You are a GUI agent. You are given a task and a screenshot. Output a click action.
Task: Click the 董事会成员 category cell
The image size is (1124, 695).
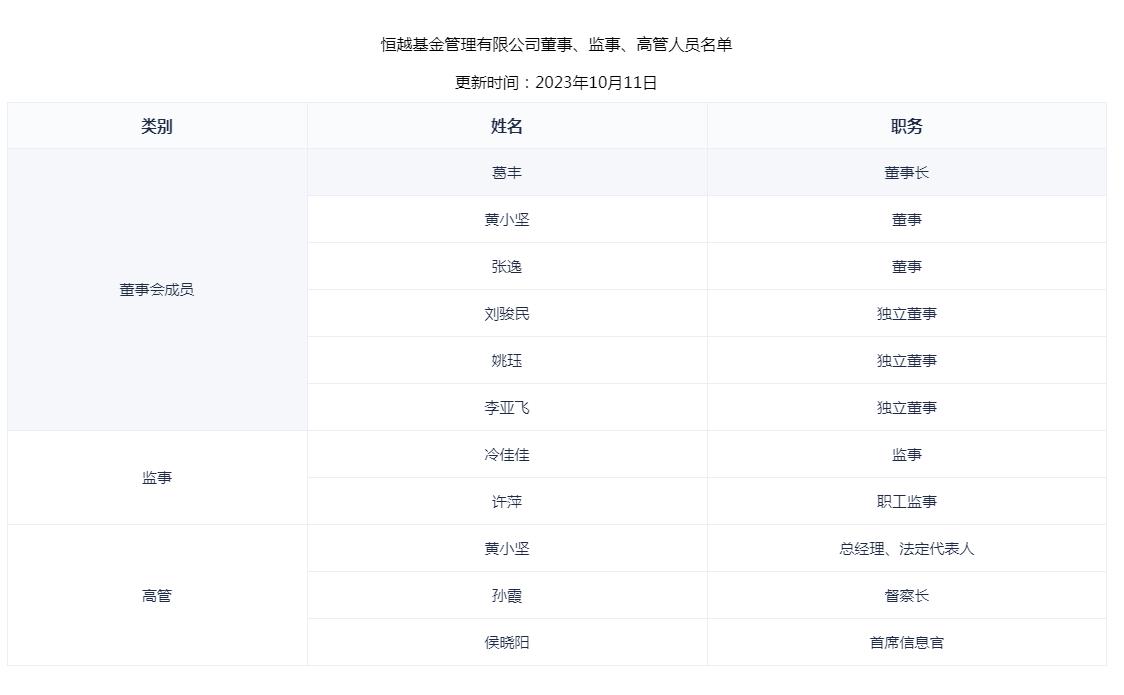coord(157,289)
